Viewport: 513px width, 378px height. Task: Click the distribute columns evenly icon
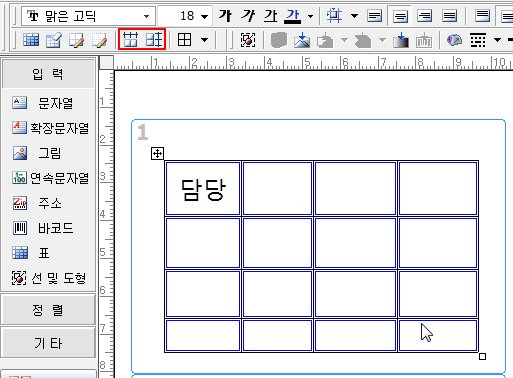point(130,40)
